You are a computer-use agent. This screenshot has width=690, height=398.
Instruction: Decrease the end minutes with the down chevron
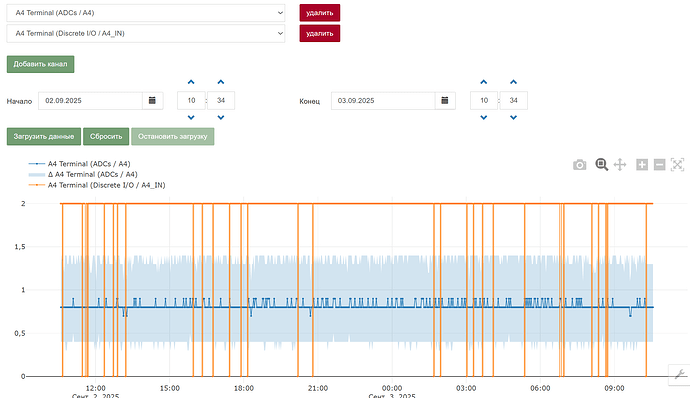tap(513, 118)
